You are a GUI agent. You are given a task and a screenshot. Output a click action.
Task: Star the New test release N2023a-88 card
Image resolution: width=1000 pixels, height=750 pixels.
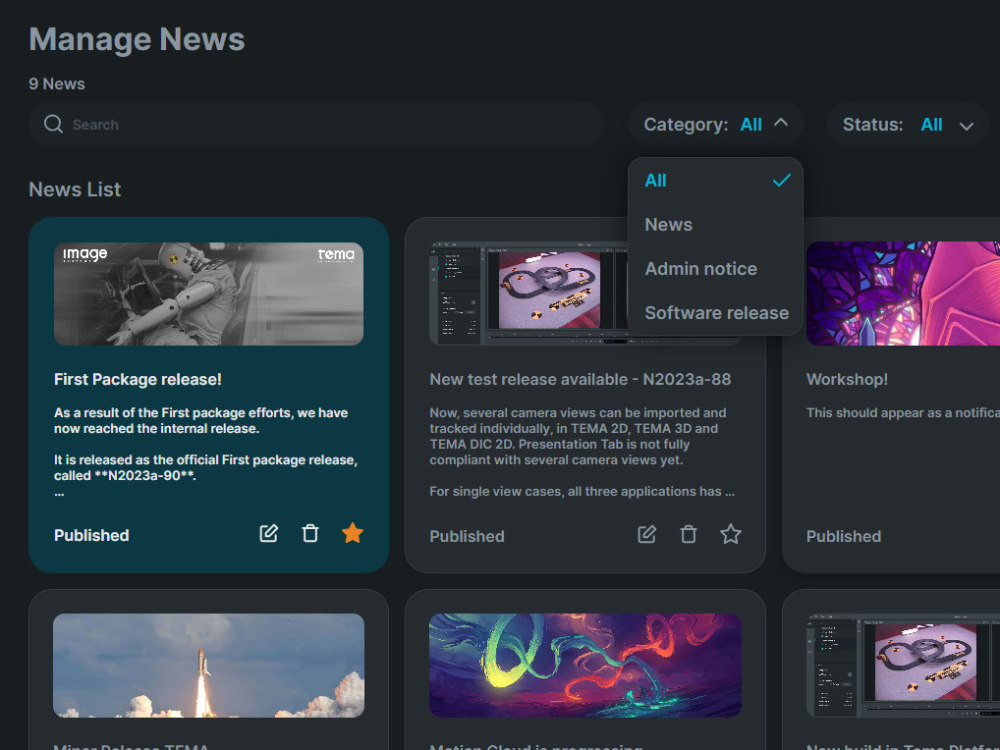(730, 534)
